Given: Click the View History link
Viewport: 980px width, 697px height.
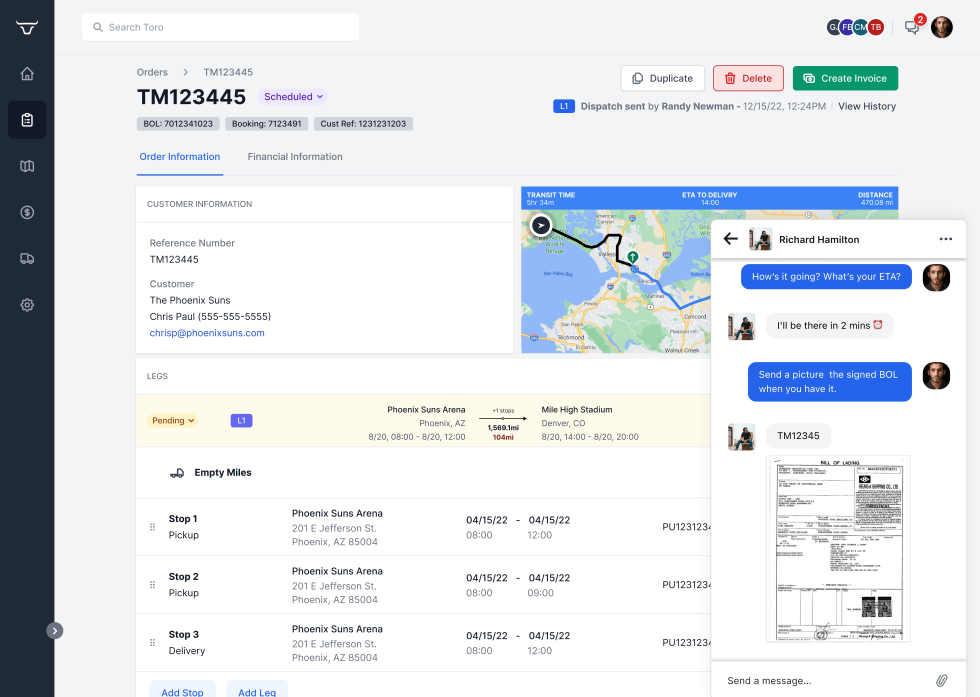Looking at the screenshot, I should (x=867, y=106).
